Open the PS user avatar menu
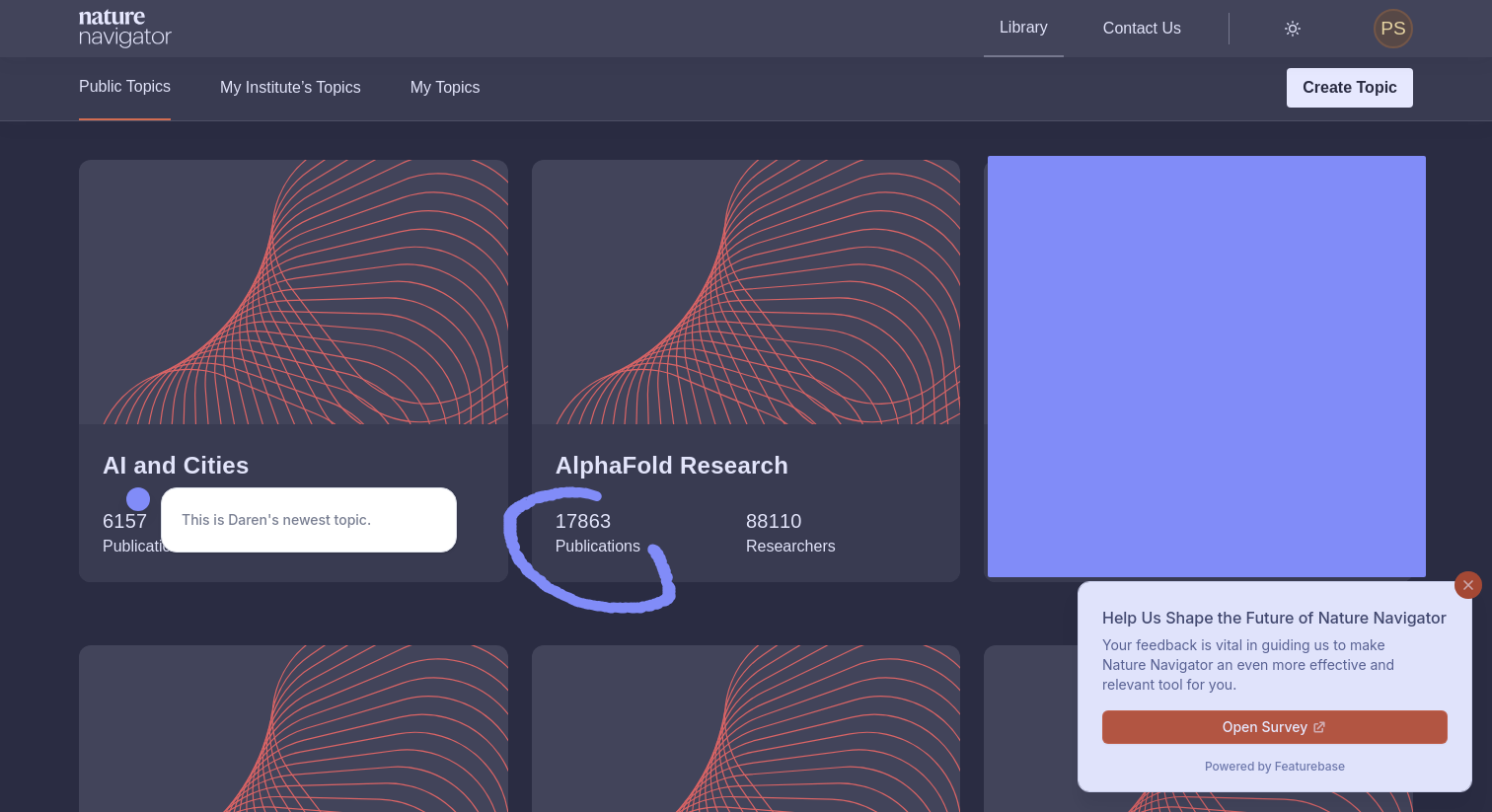Image resolution: width=1492 pixels, height=812 pixels. 1392,29
